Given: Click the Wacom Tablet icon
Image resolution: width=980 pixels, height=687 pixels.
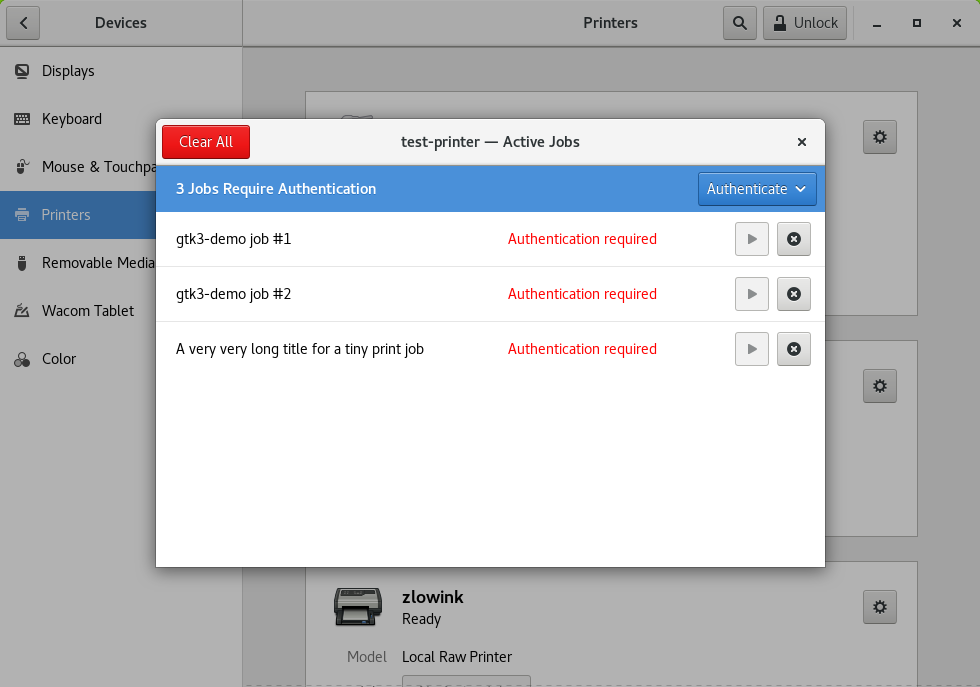Looking at the screenshot, I should click(22, 311).
